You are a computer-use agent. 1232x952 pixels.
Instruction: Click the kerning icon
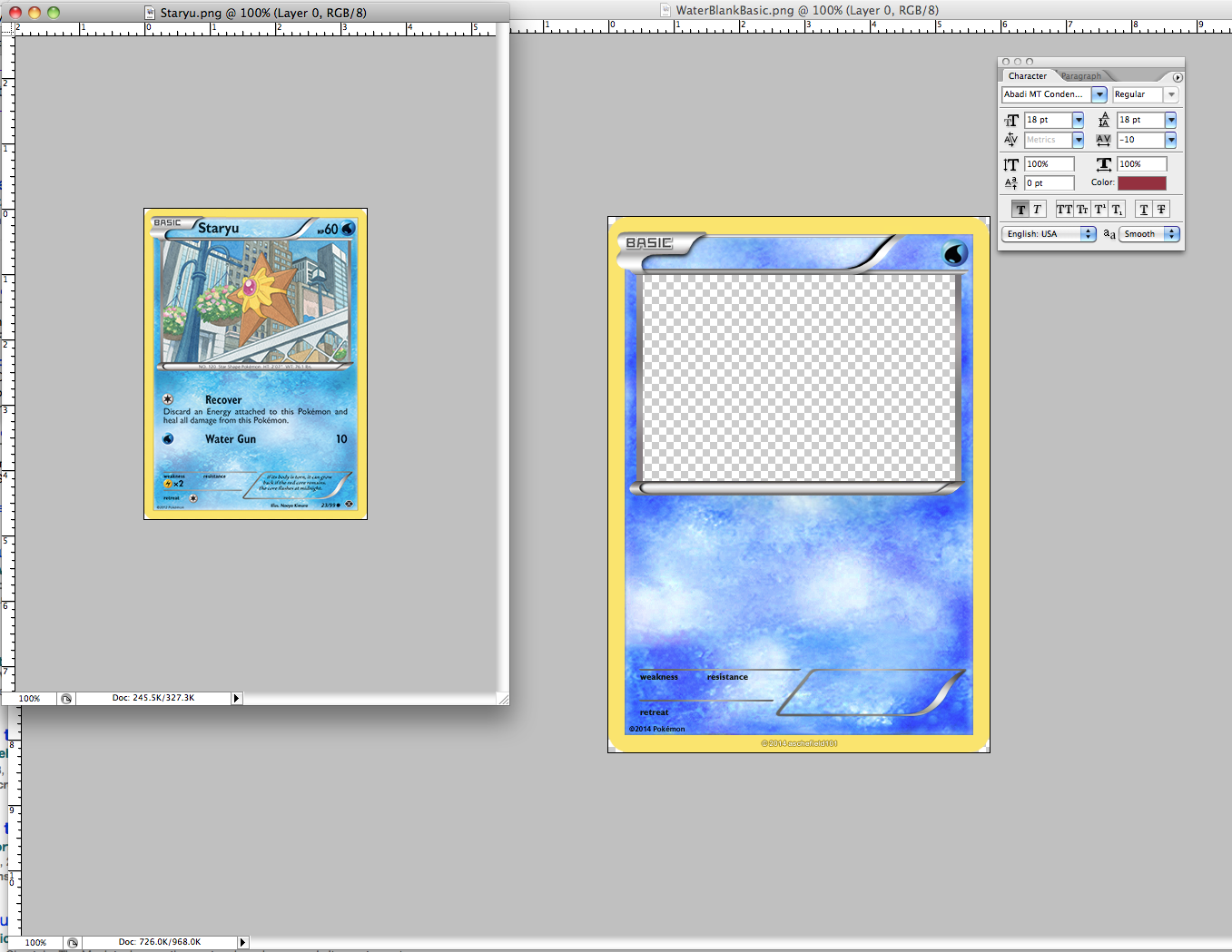(1011, 140)
